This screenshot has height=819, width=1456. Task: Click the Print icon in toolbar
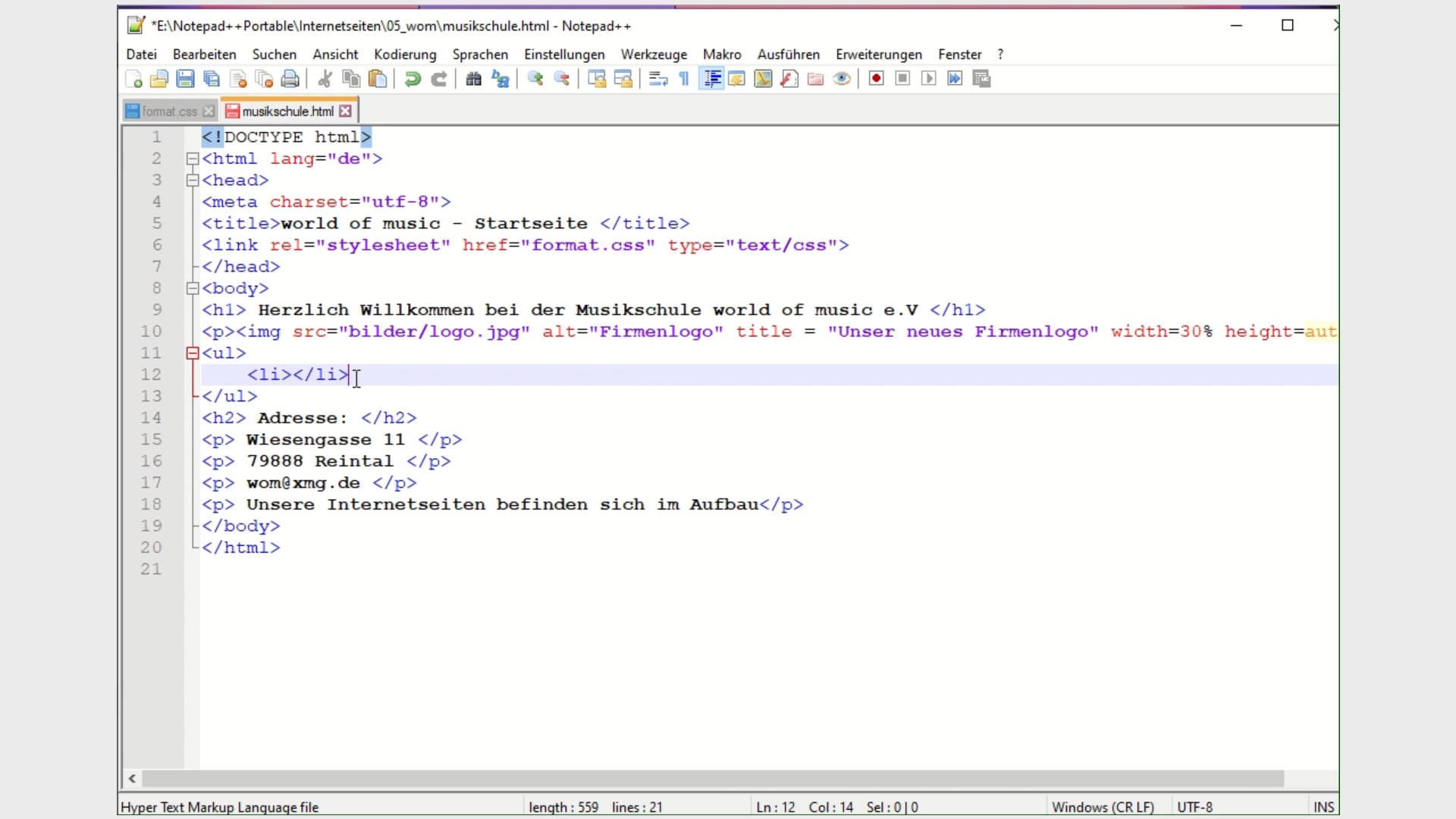click(x=290, y=79)
